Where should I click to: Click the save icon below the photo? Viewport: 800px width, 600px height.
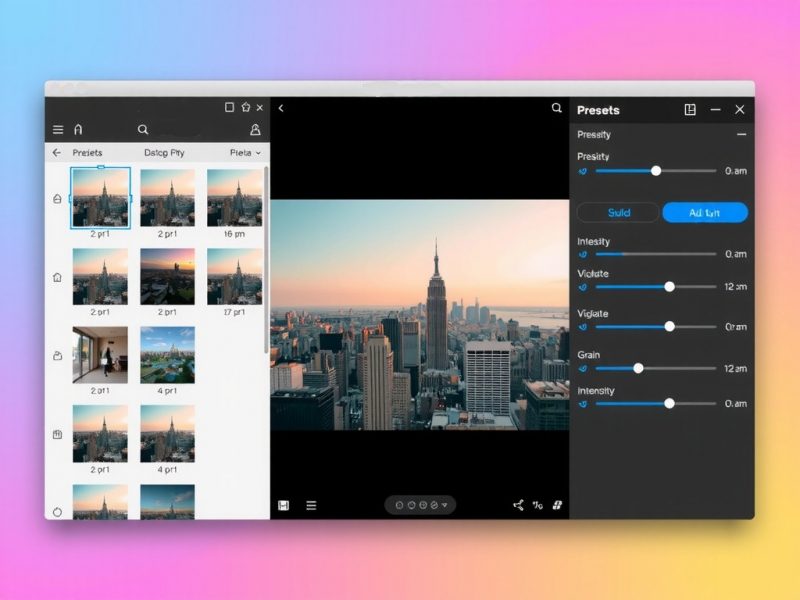pyautogui.click(x=283, y=505)
